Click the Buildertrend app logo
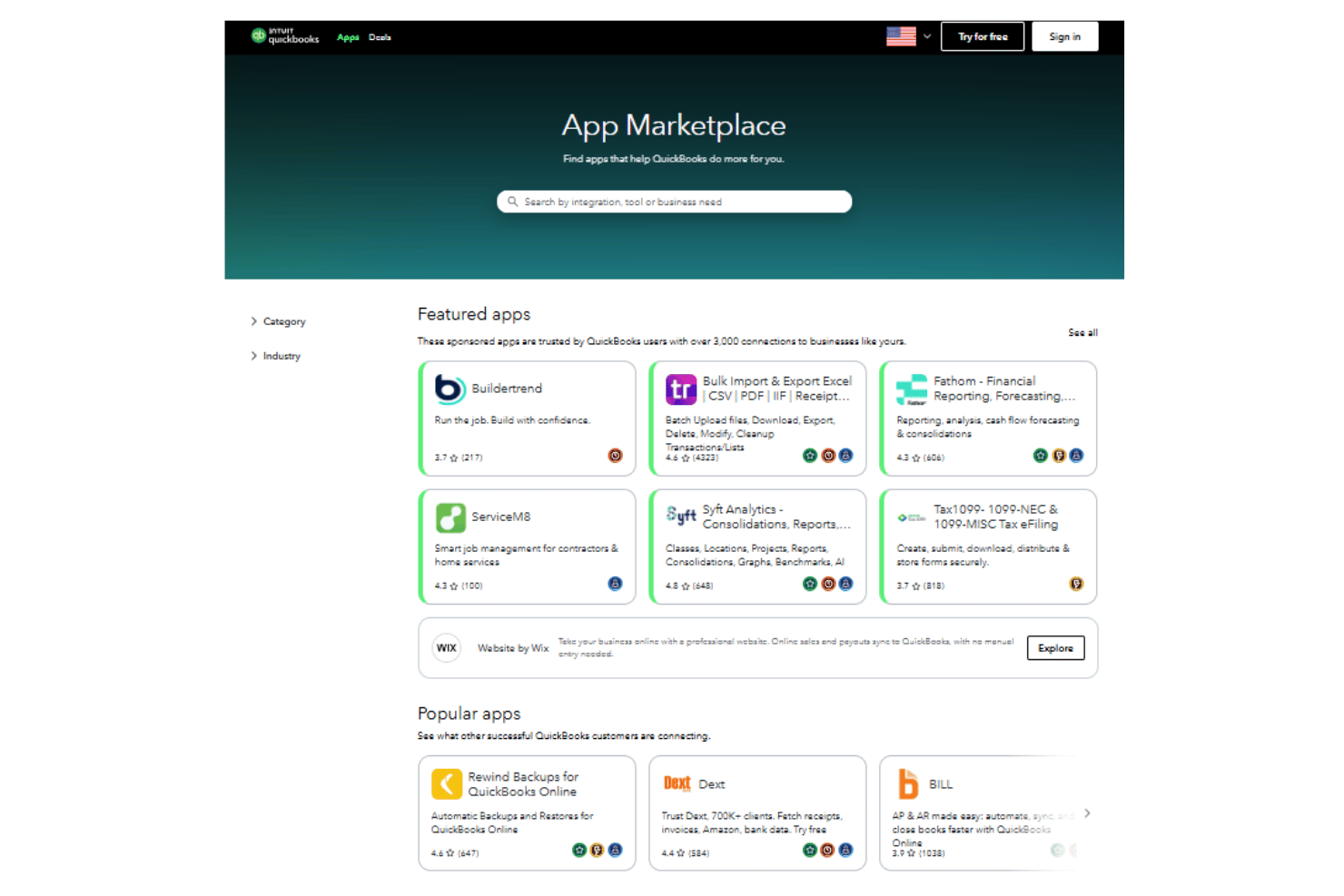Viewport: 1344px width, 896px height. 450,389
